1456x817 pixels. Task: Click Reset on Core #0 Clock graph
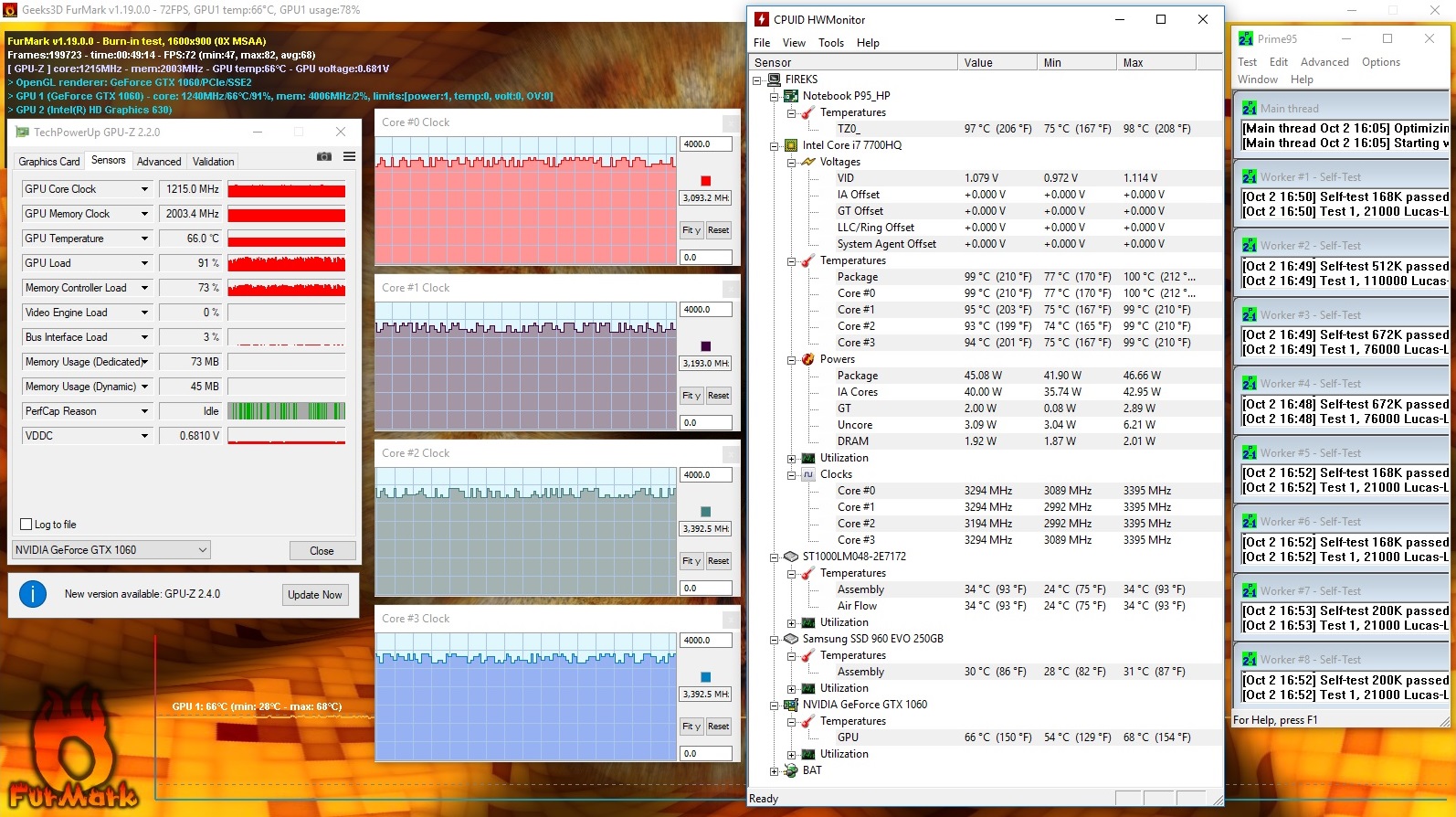coord(719,230)
